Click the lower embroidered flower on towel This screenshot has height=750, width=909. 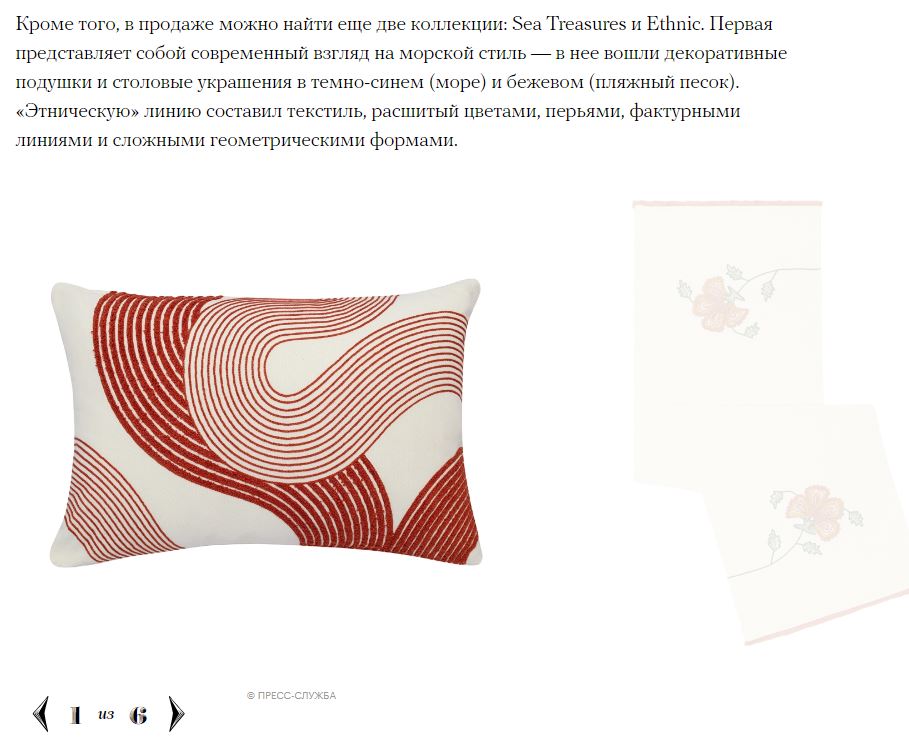coord(814,511)
